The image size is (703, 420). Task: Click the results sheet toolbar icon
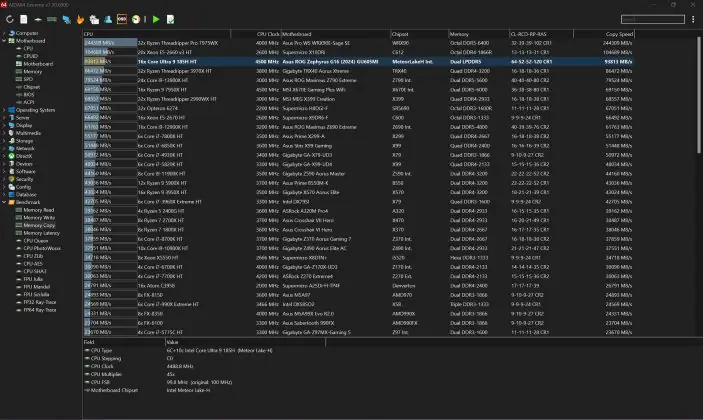[170, 19]
